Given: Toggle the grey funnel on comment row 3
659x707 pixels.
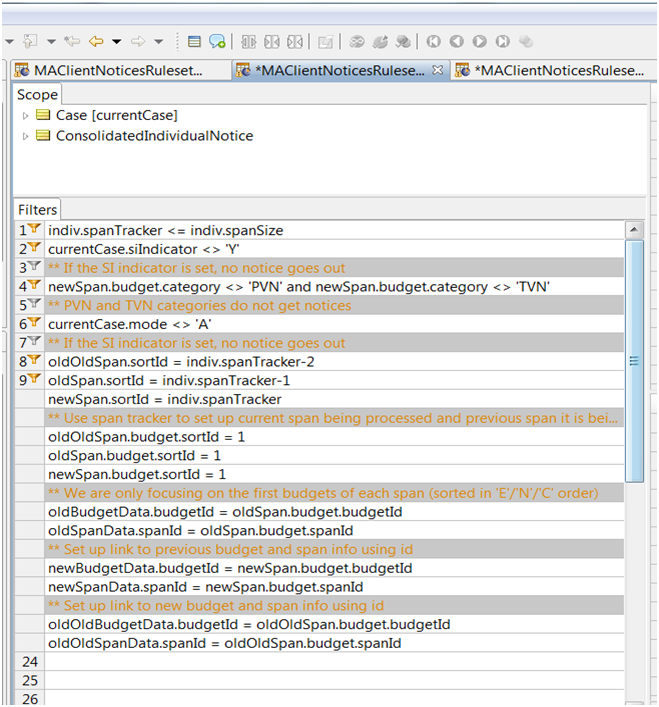Looking at the screenshot, I should coord(34,266).
